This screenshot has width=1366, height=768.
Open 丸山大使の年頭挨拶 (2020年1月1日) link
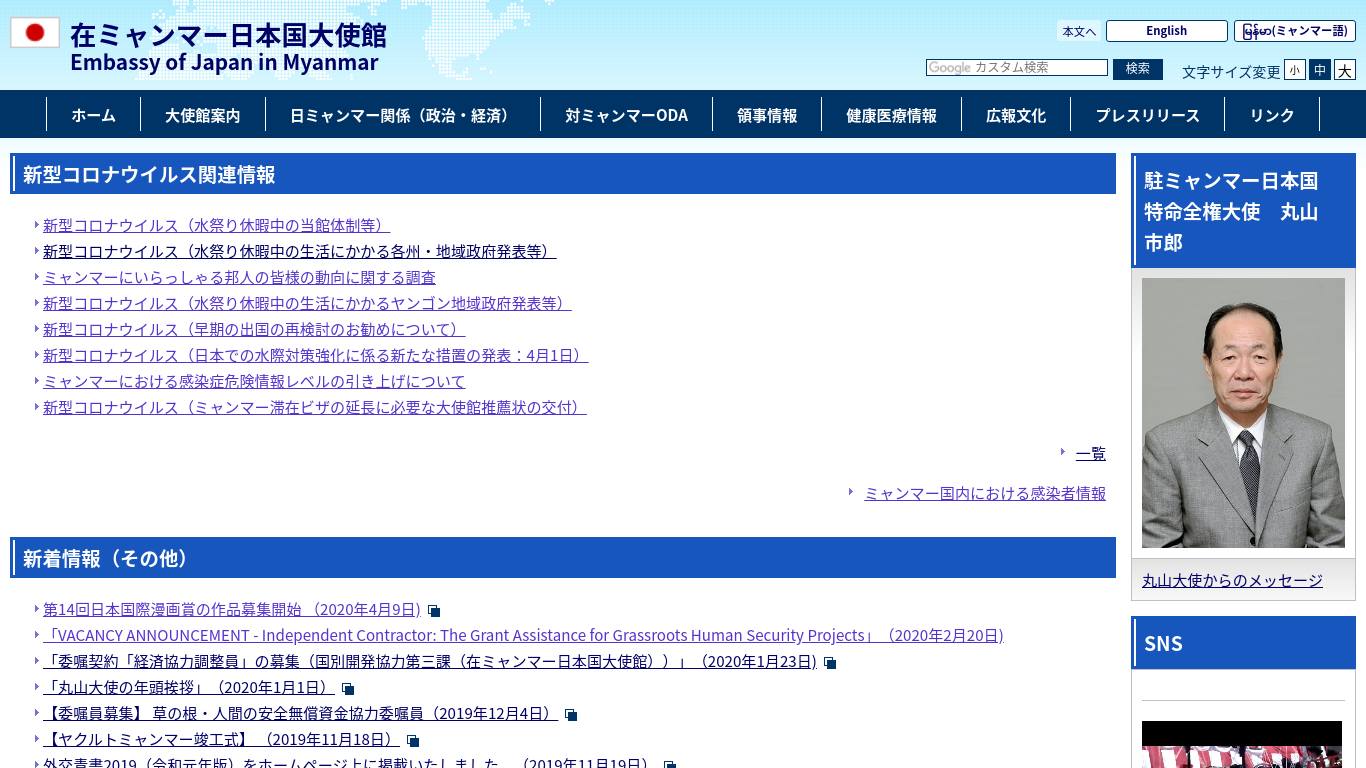point(189,688)
